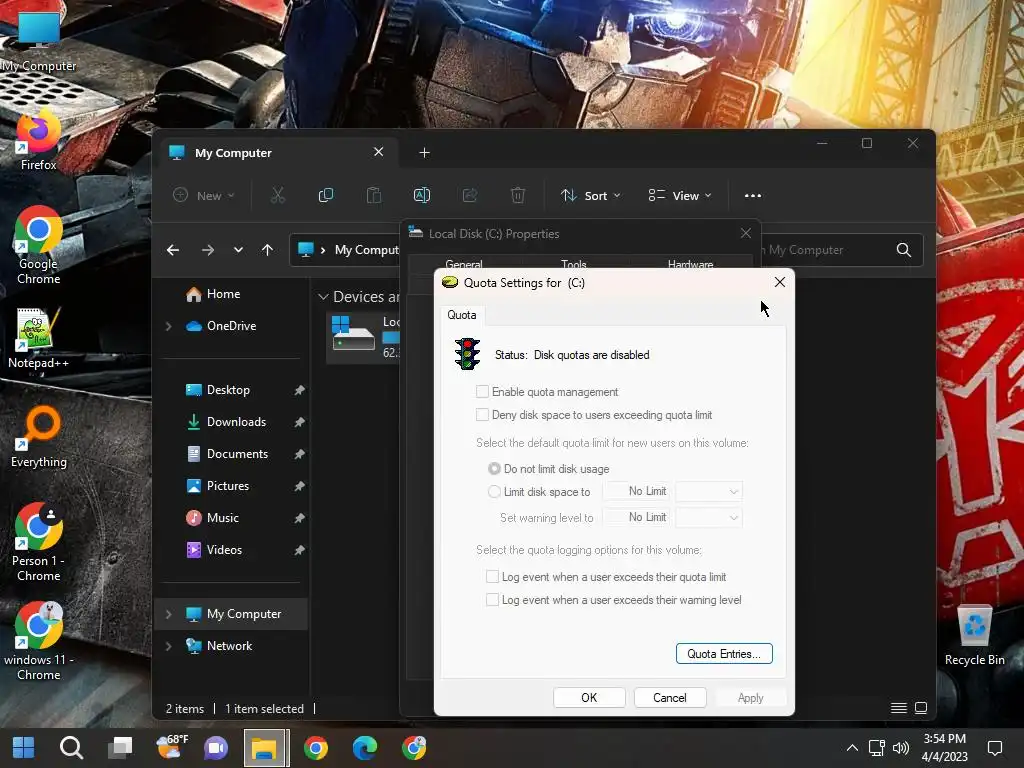Open Person 1 - Chrome shortcut
This screenshot has width=1024, height=768.
(39, 542)
